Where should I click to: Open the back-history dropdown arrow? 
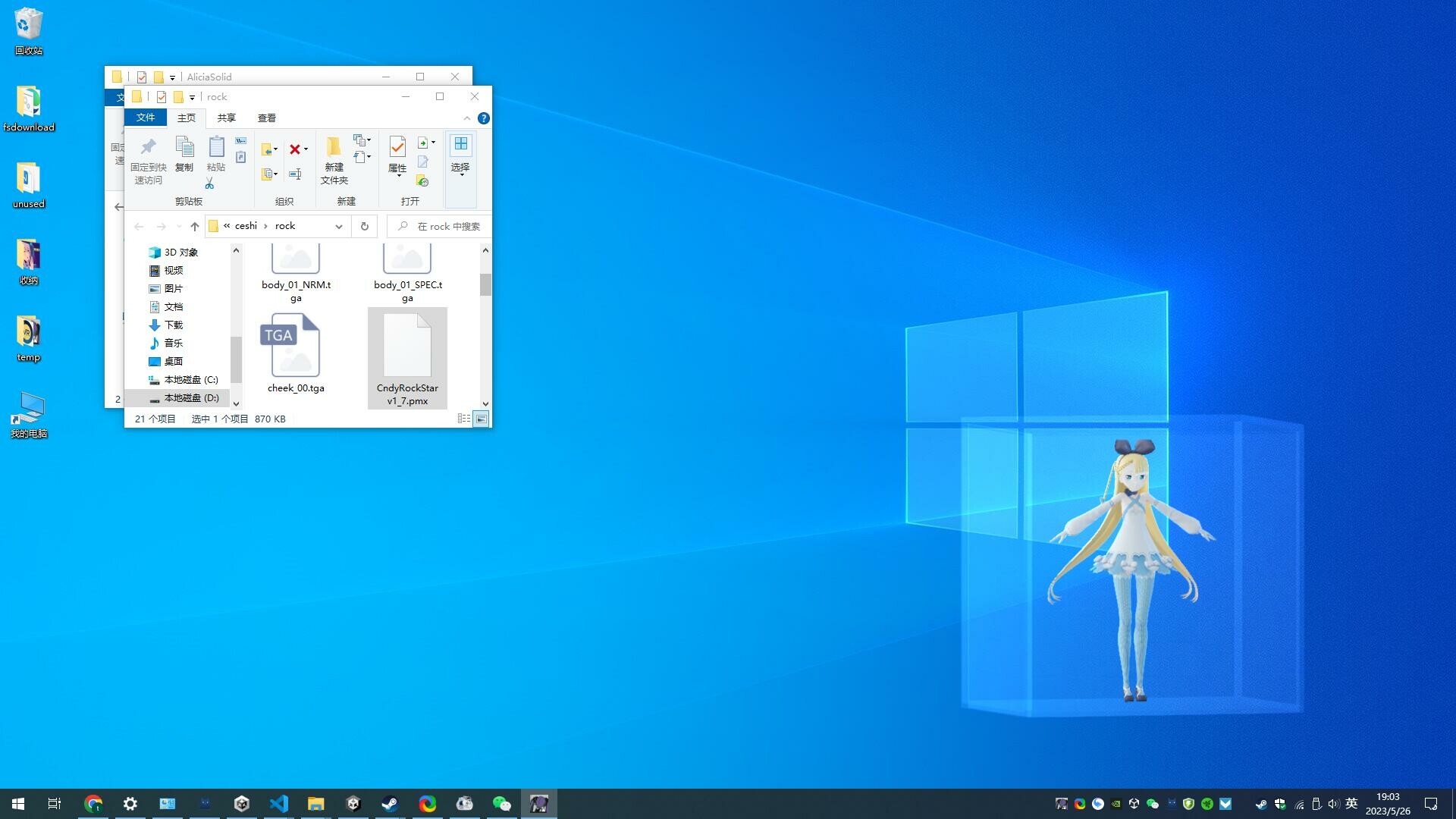click(x=179, y=226)
